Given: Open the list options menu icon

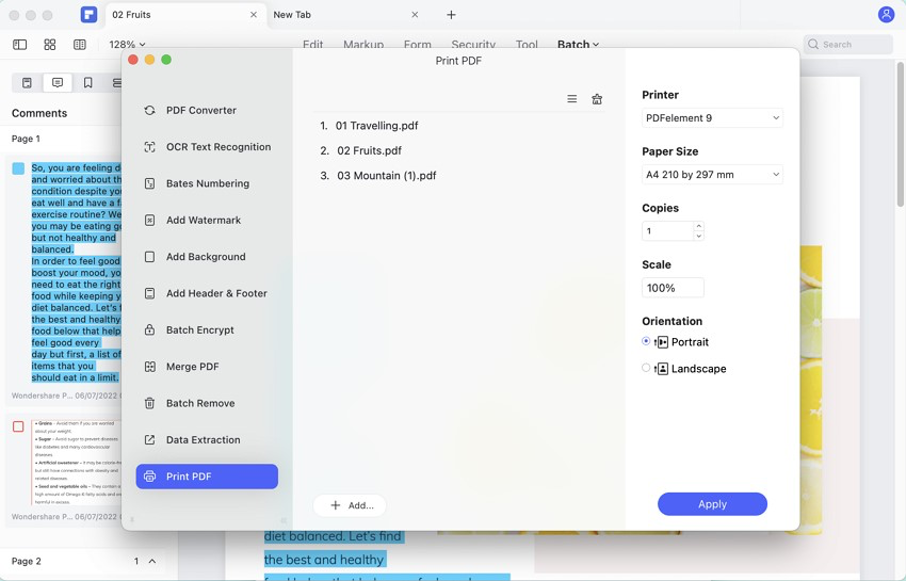Looking at the screenshot, I should (x=572, y=99).
